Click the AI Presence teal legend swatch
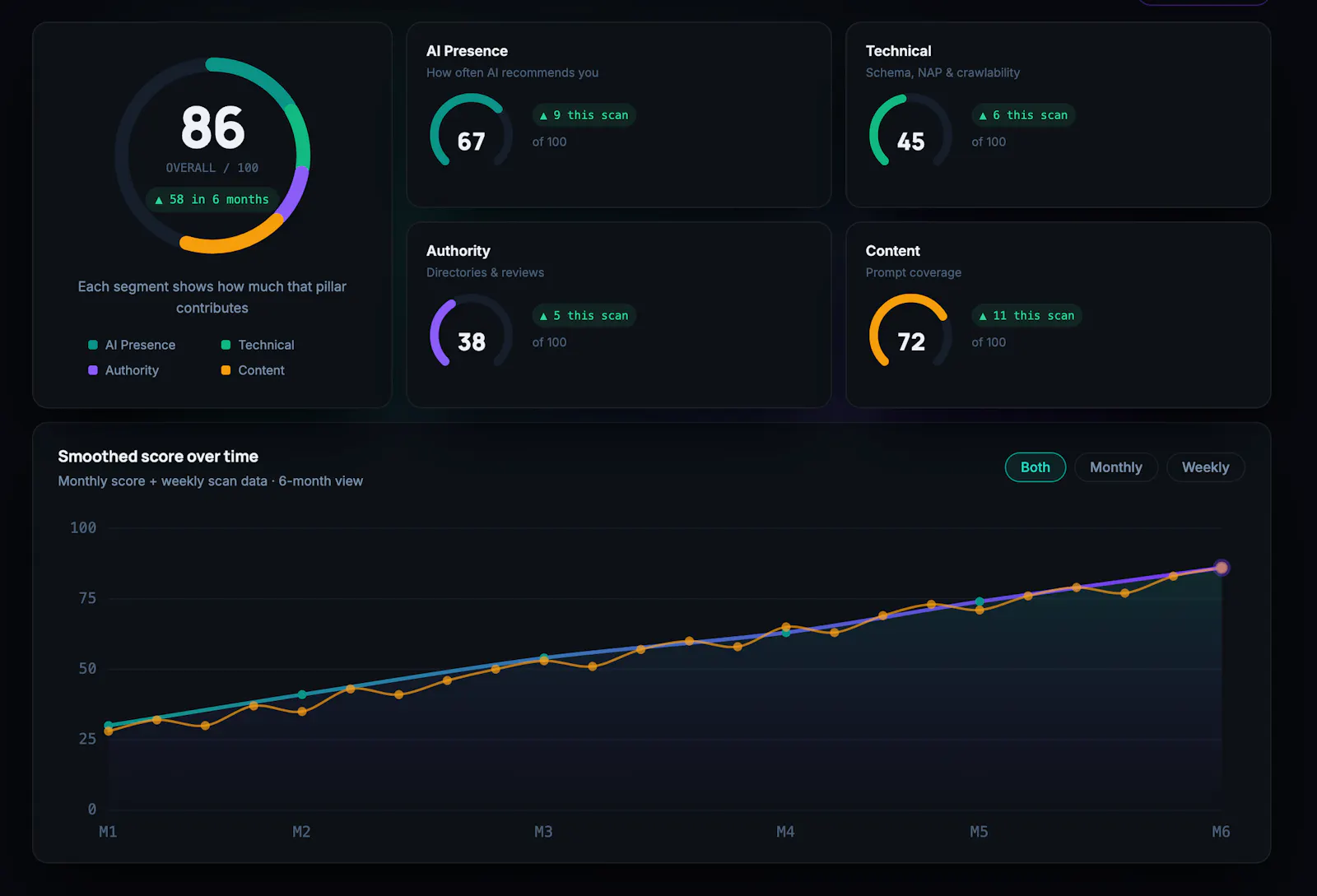1317x896 pixels. tap(93, 345)
